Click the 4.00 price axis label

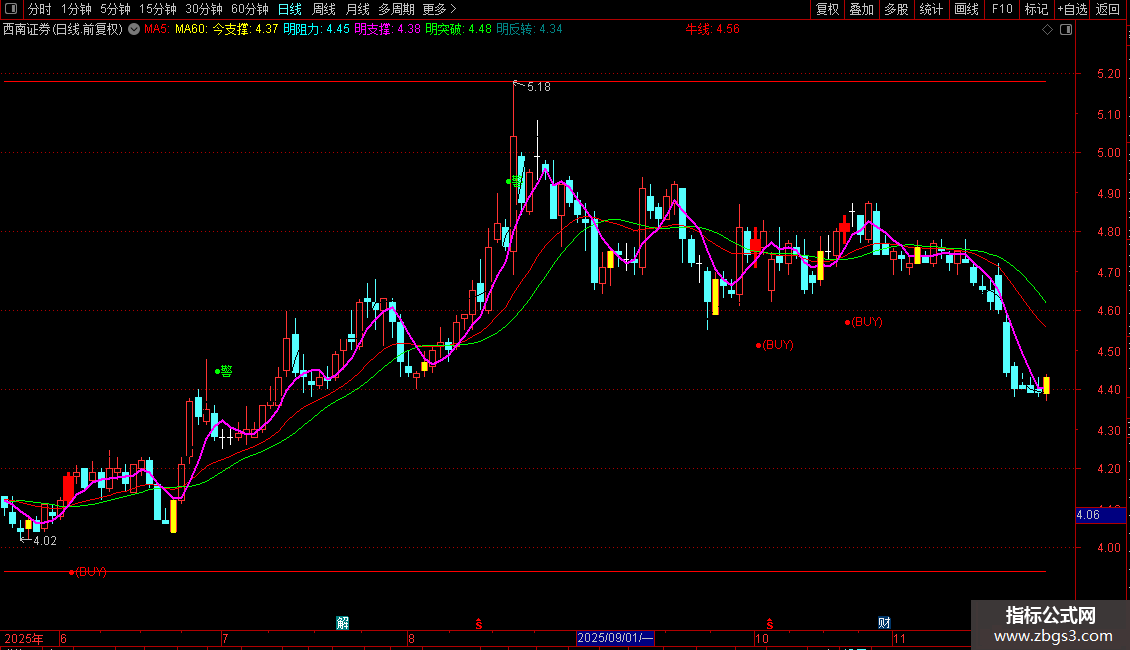1108,548
